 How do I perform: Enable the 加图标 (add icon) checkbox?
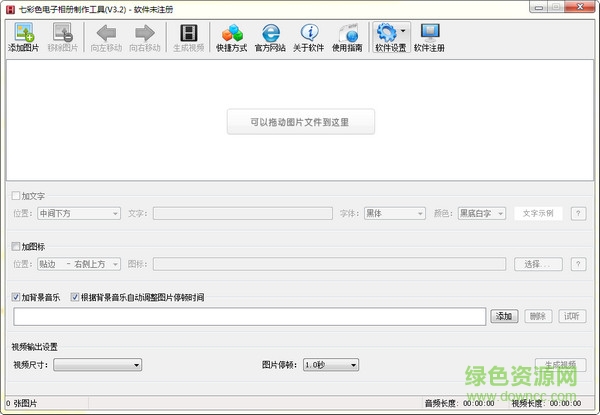(x=15, y=246)
